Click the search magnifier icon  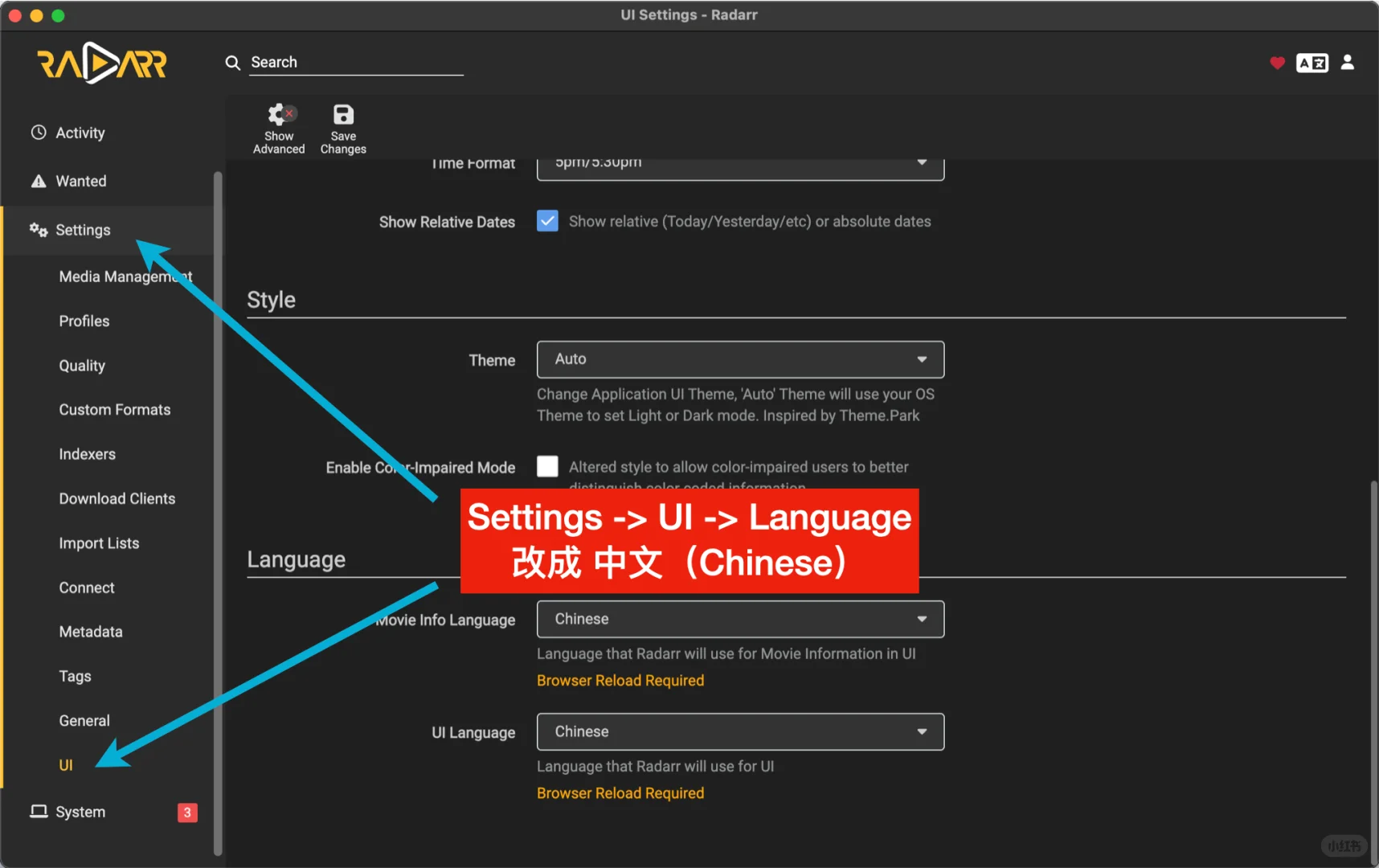click(x=233, y=63)
